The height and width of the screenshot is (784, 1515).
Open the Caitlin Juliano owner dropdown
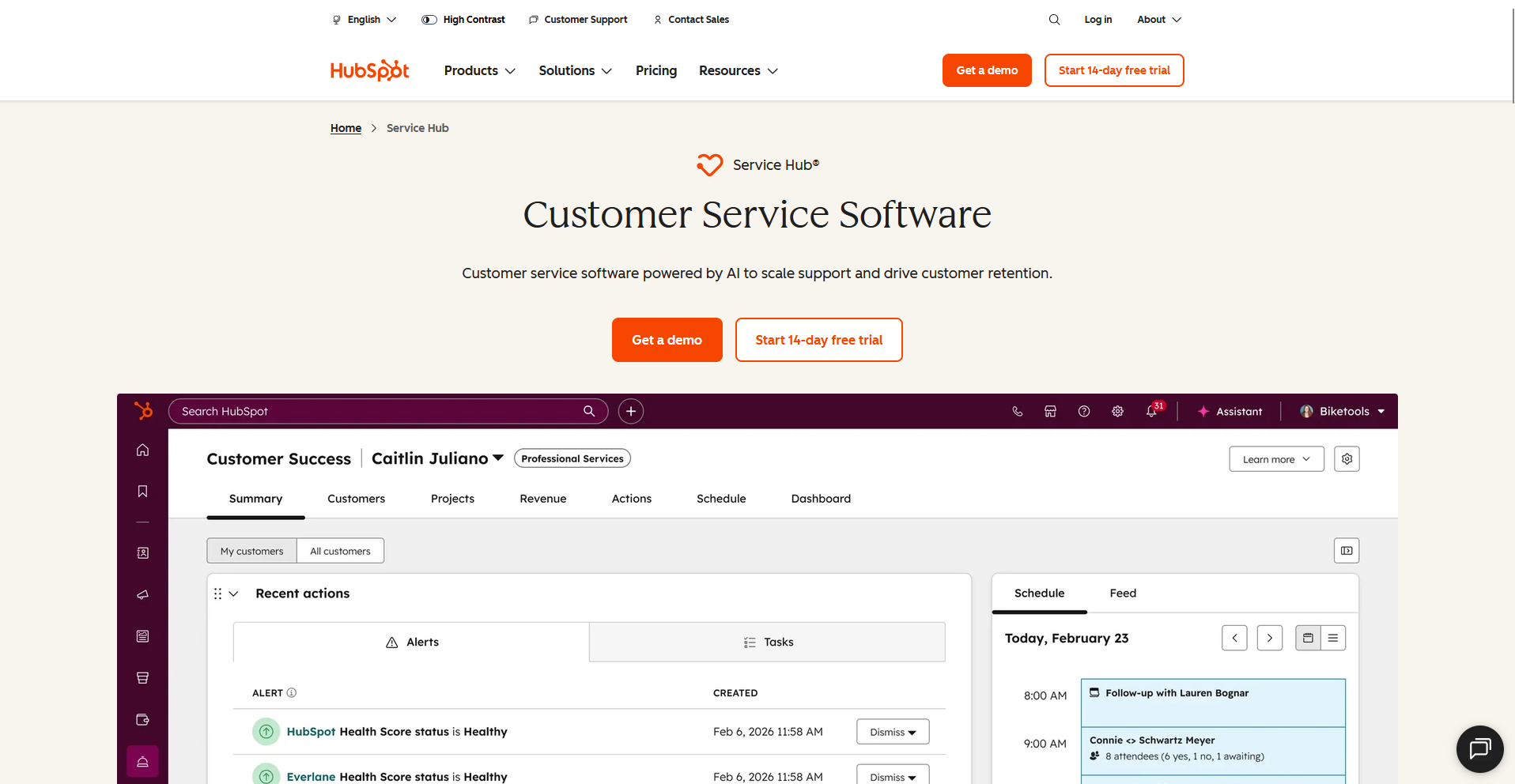[437, 458]
